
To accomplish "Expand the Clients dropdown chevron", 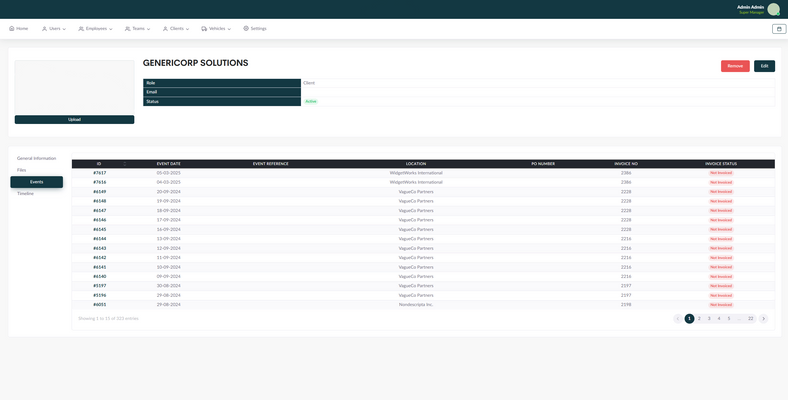I will [187, 29].
